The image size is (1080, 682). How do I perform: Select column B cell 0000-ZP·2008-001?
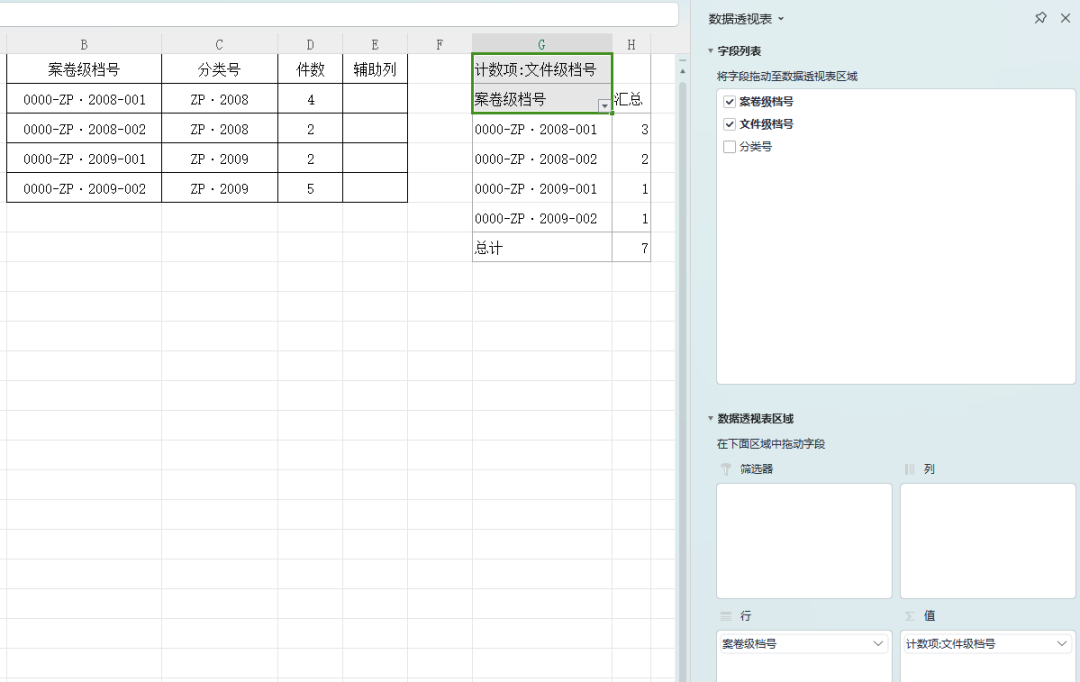click(x=84, y=99)
